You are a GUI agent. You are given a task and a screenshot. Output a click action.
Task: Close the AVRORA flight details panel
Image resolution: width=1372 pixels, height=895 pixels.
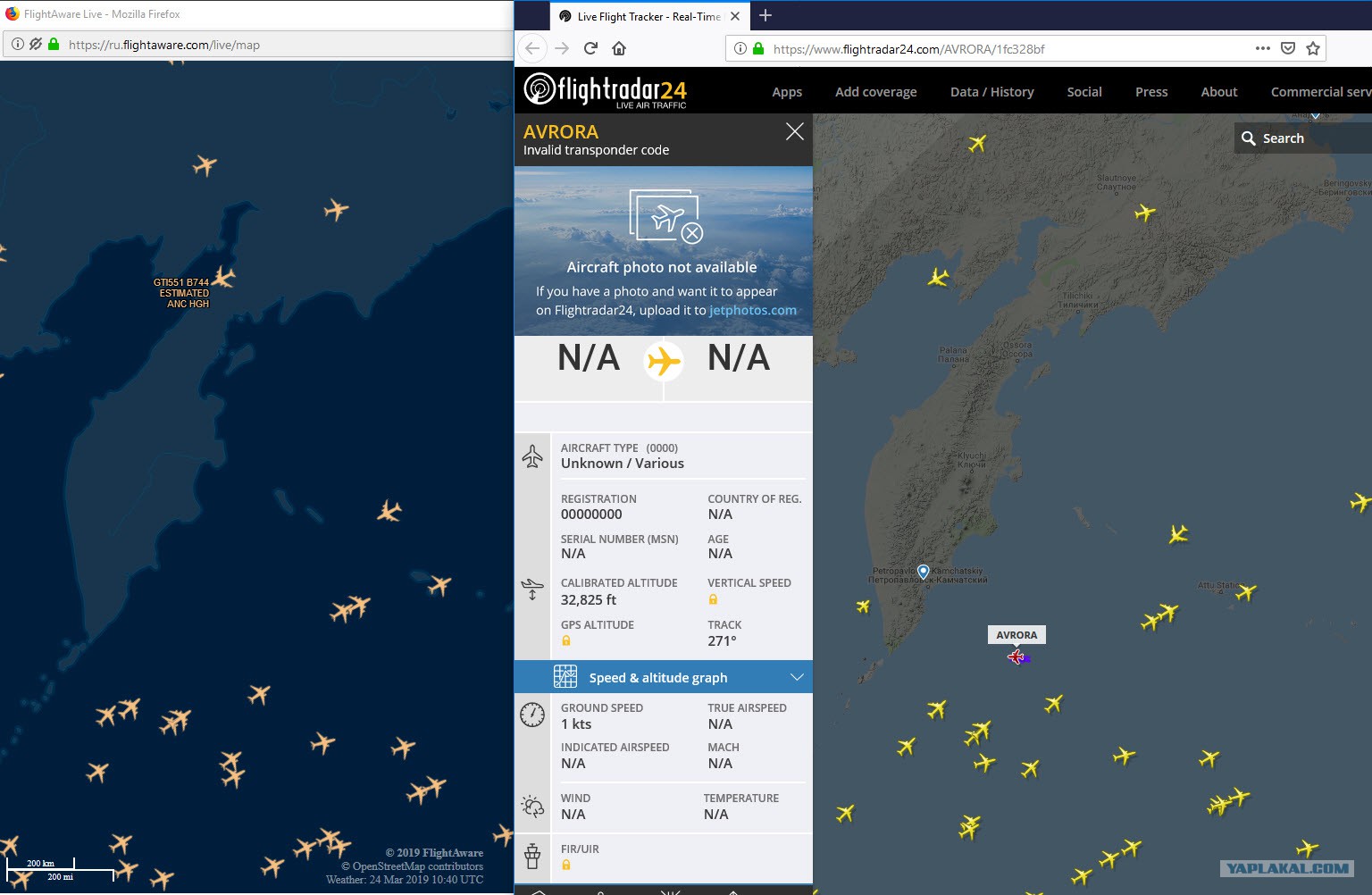point(794,132)
